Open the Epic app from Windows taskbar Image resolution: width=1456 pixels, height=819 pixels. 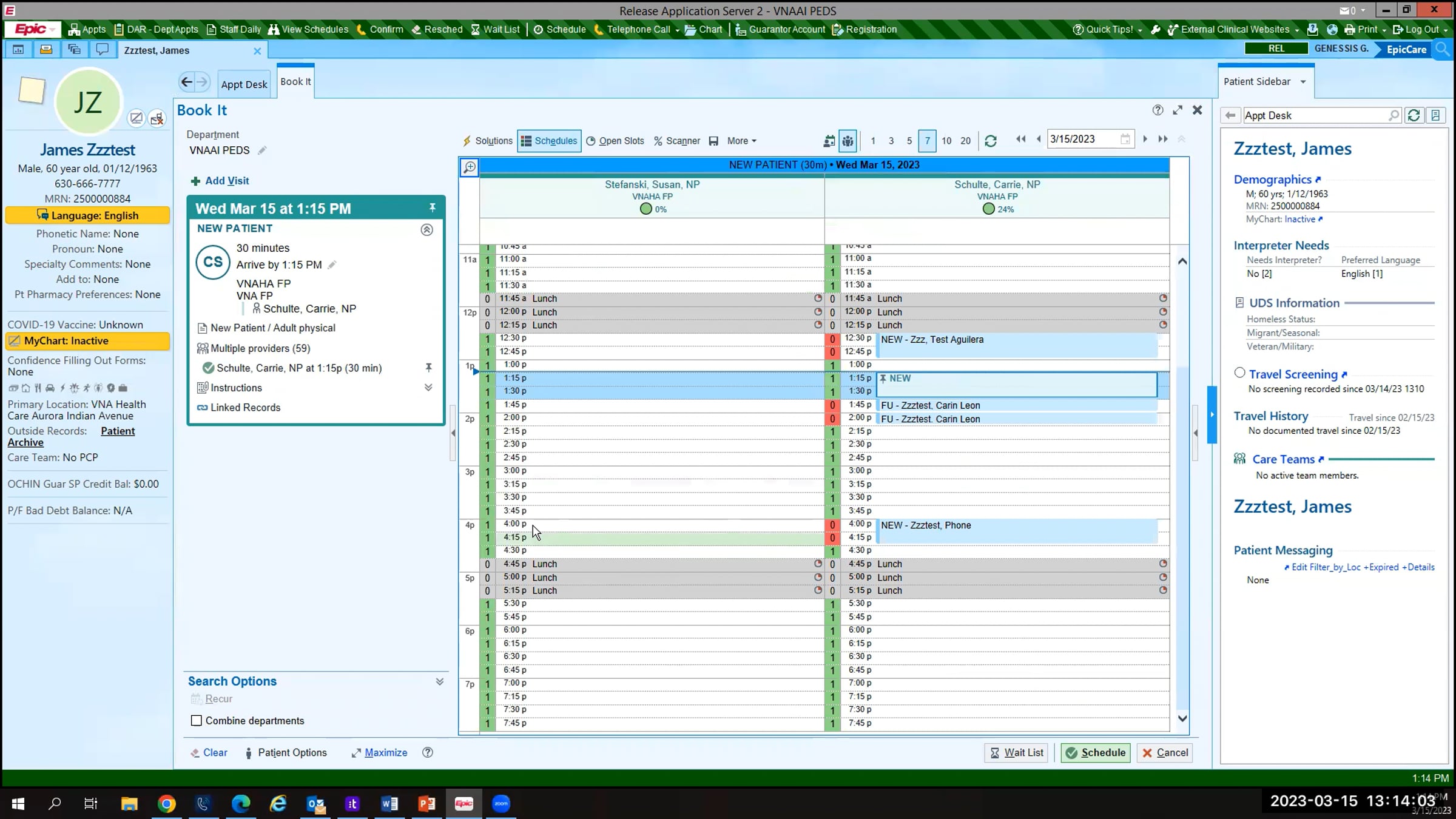464,804
